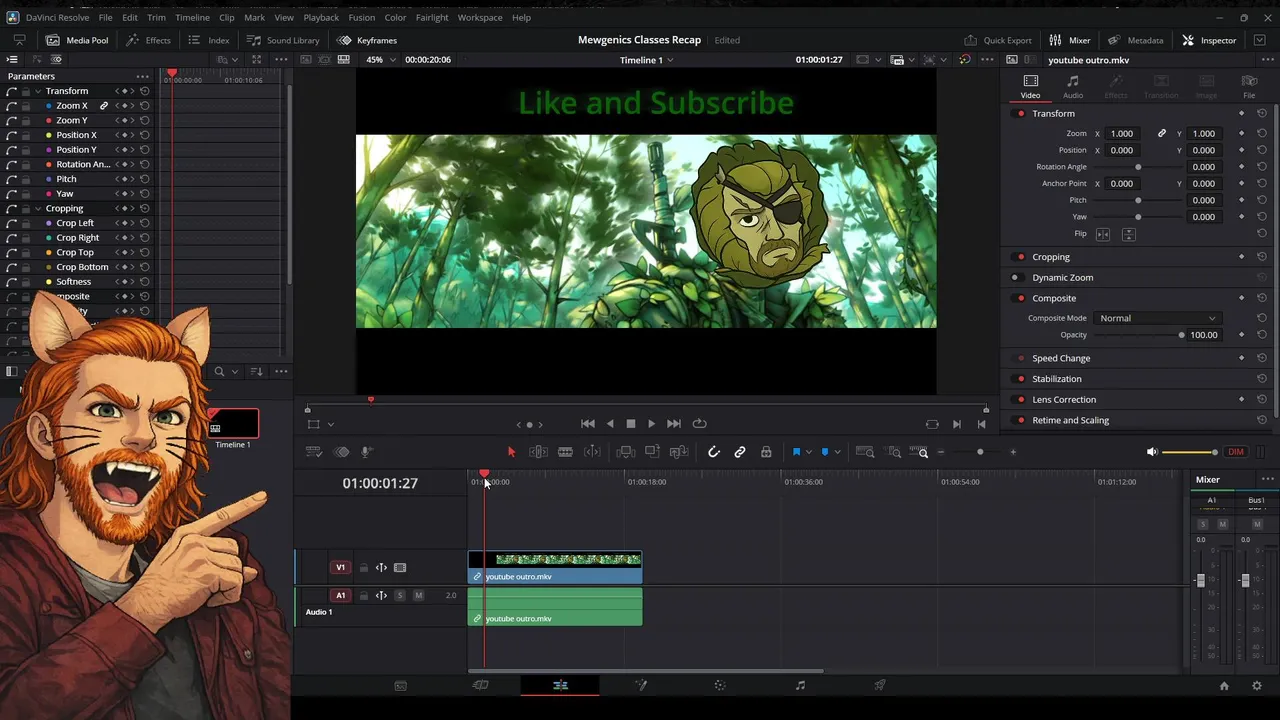Open the Fusion menu
The image size is (1280, 720).
[x=361, y=17]
